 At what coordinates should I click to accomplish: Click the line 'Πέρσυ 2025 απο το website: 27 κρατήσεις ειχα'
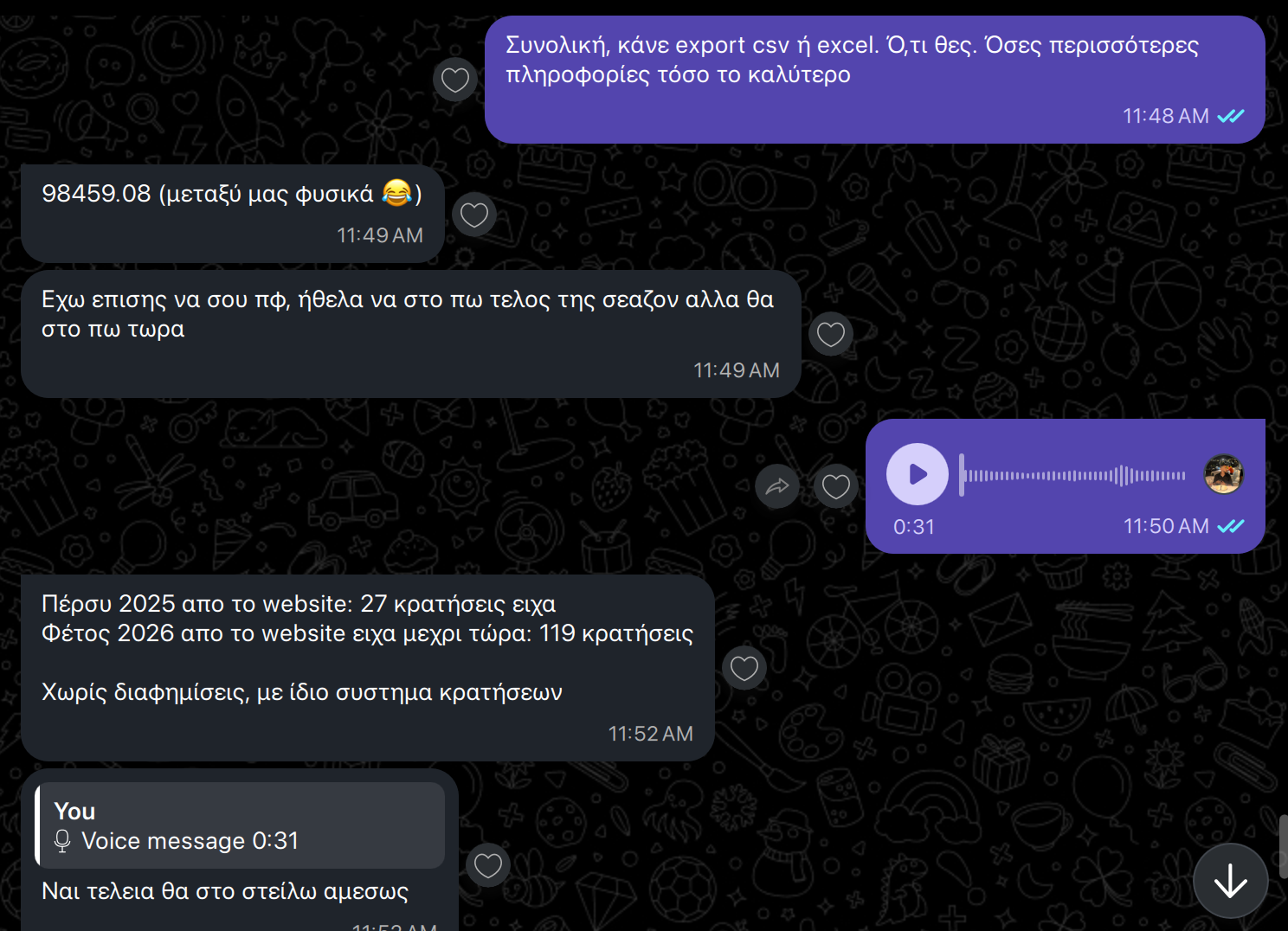[299, 603]
